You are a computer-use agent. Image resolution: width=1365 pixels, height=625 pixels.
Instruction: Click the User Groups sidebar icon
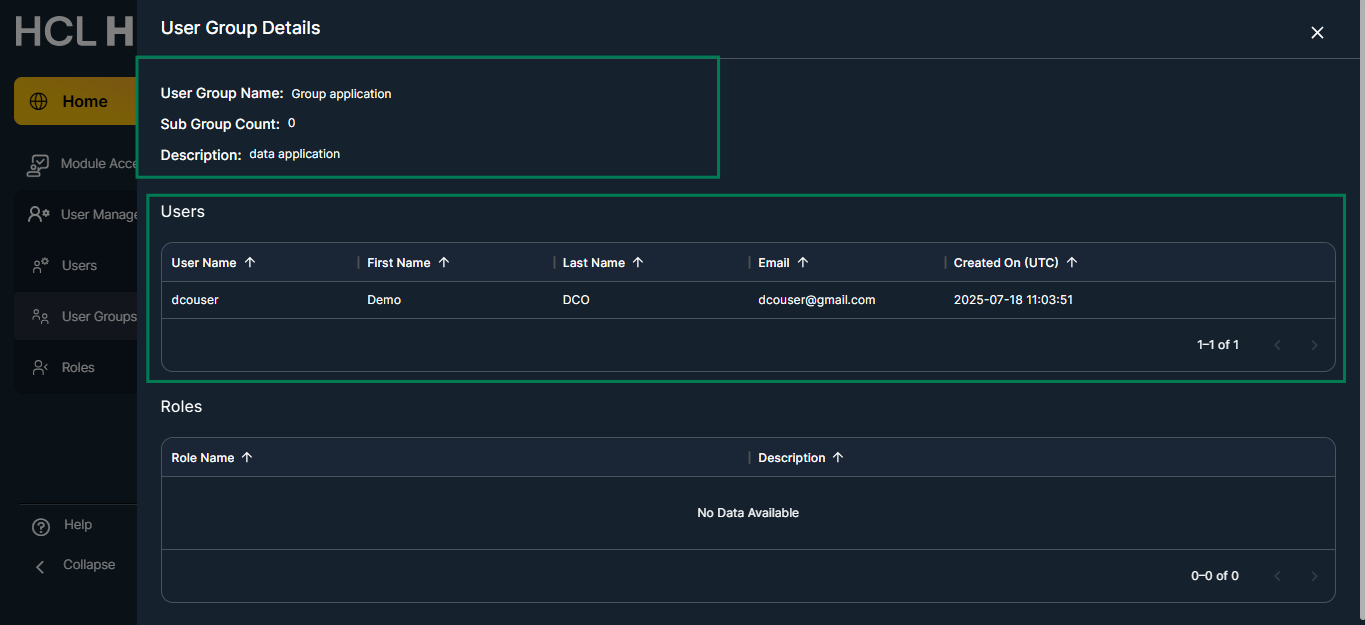coord(40,316)
